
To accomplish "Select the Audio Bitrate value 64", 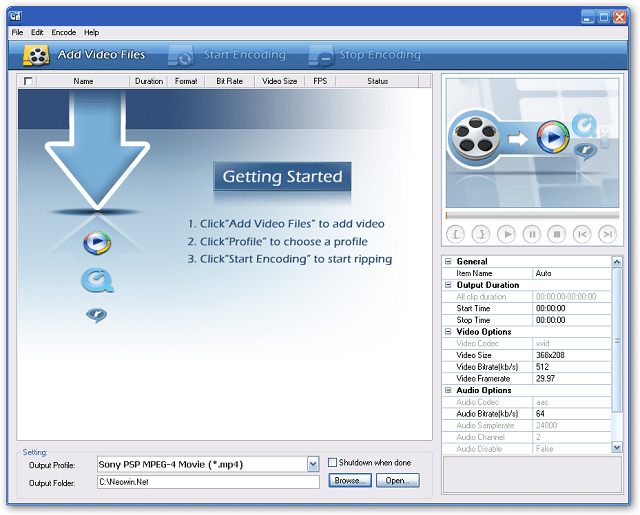I will 571,414.
